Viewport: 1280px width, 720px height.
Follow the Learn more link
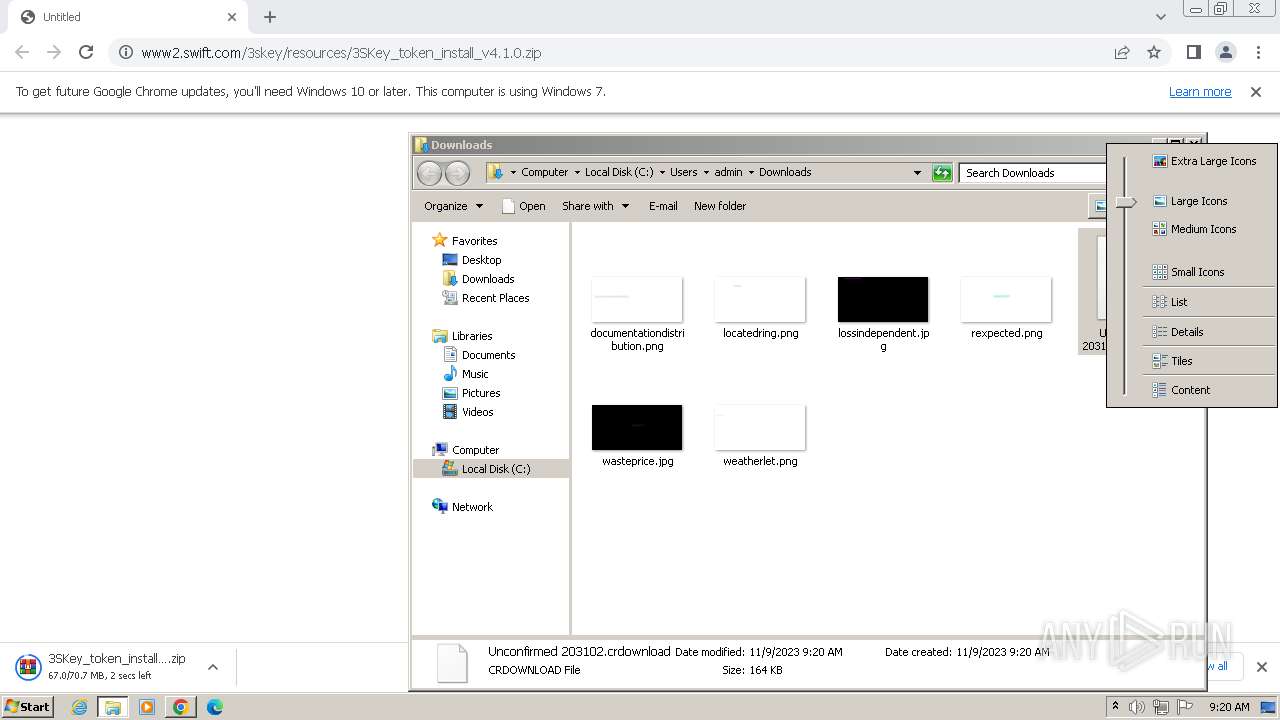[x=1200, y=91]
